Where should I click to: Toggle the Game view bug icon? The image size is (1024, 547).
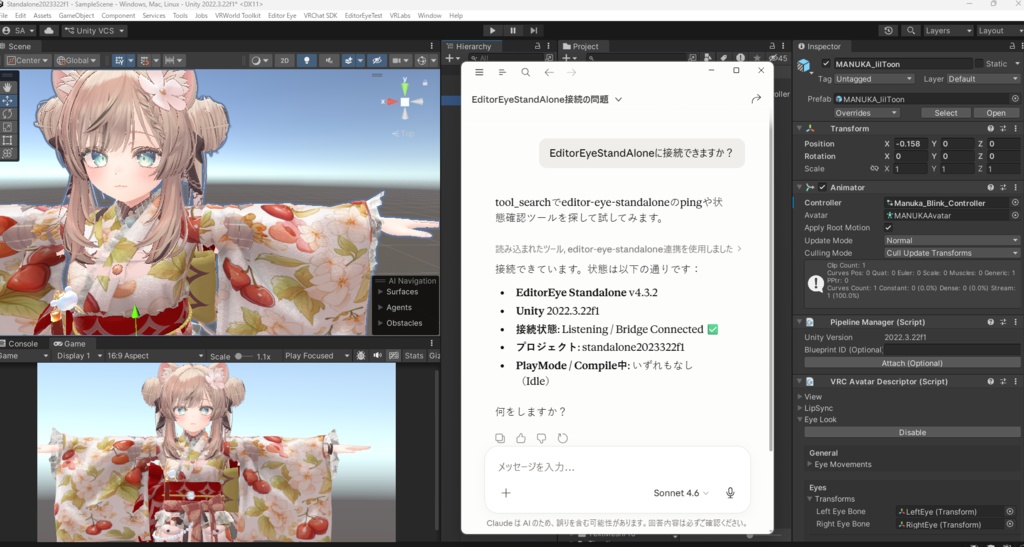pyautogui.click(x=361, y=356)
